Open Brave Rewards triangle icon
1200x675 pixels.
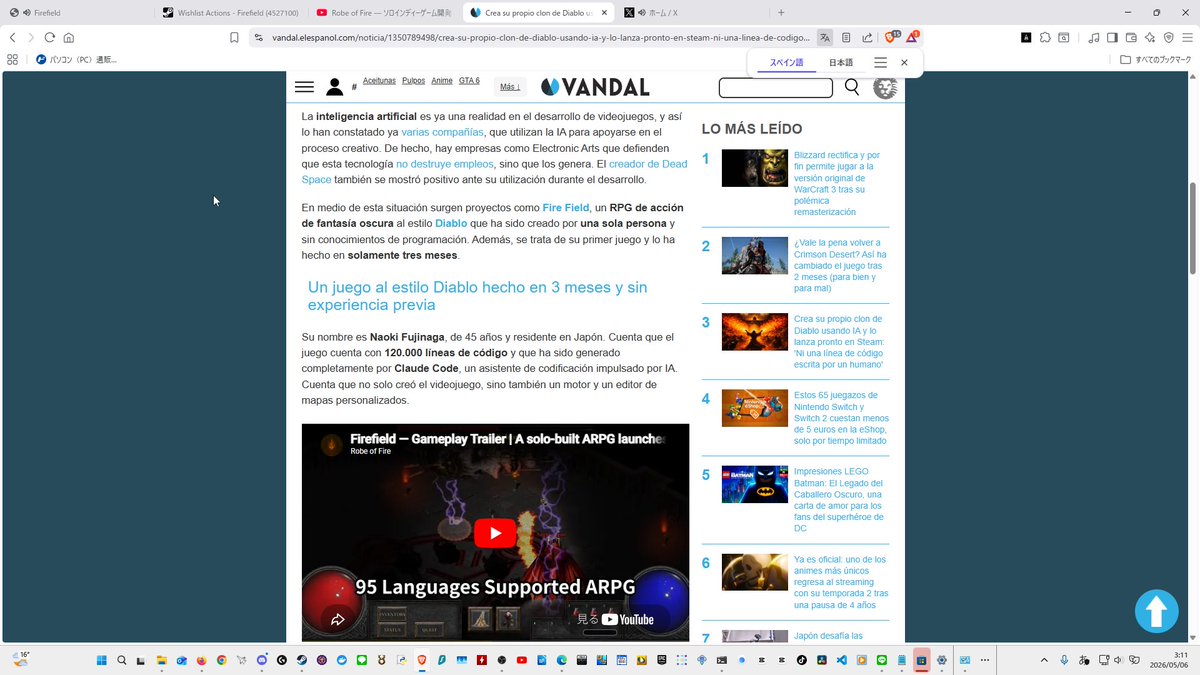tap(912, 37)
